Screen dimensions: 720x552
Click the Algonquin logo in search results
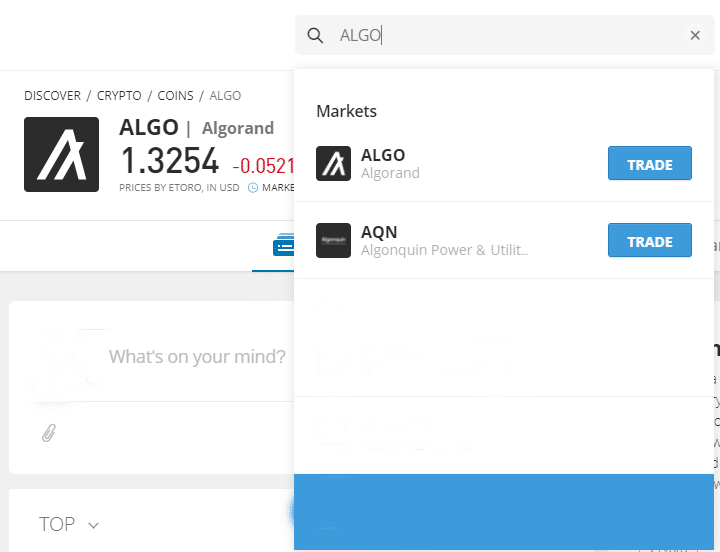coord(333,241)
